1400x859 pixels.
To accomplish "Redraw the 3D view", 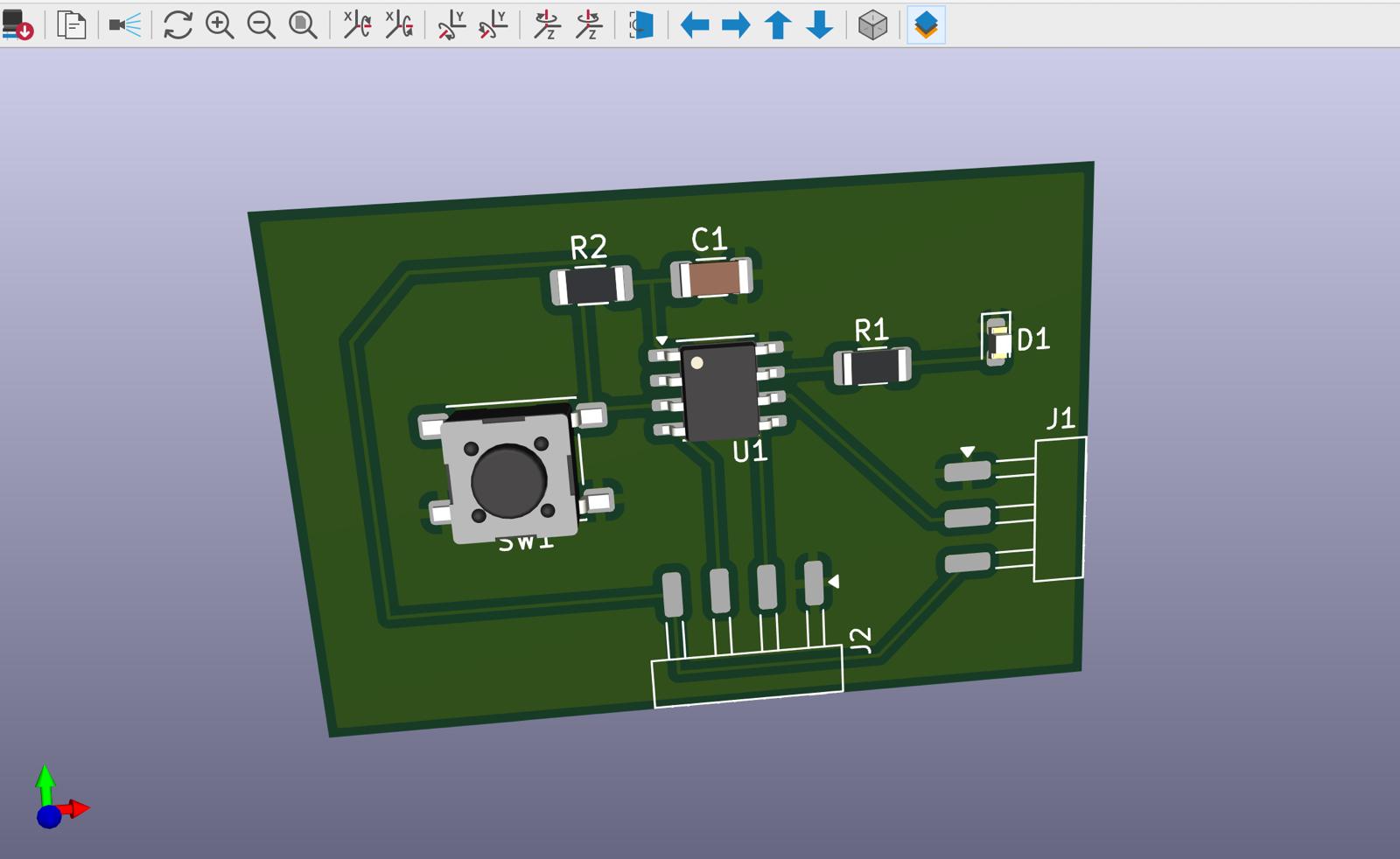I will coord(178,24).
